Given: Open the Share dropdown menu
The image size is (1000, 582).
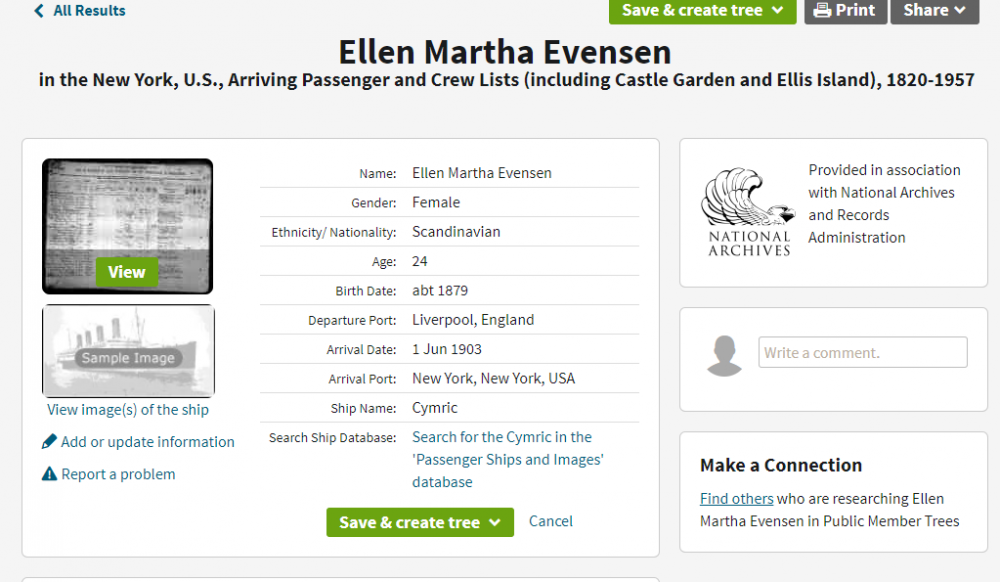Looking at the screenshot, I should coord(934,10).
